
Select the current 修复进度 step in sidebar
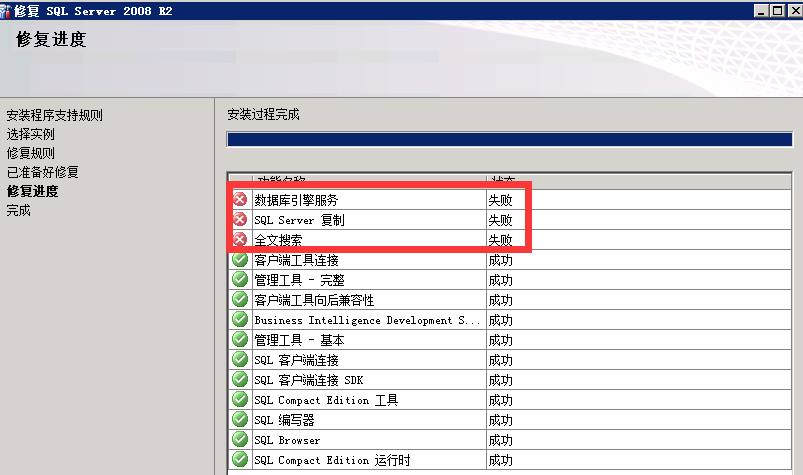[32, 191]
